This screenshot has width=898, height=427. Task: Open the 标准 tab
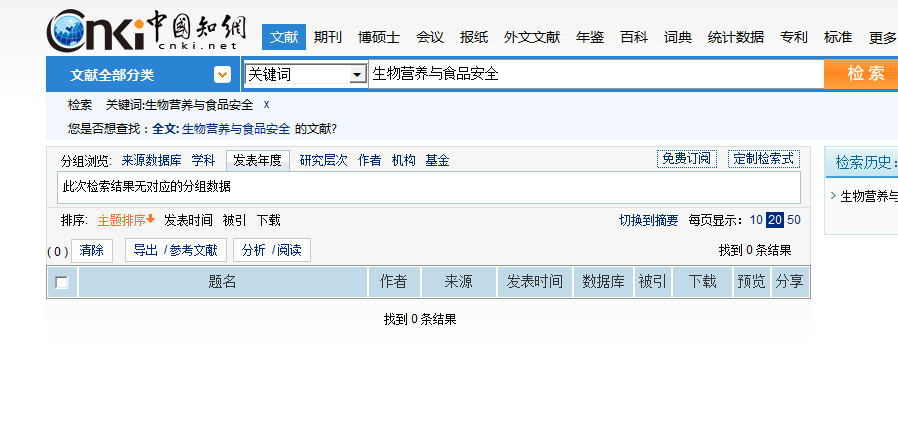[x=838, y=38]
